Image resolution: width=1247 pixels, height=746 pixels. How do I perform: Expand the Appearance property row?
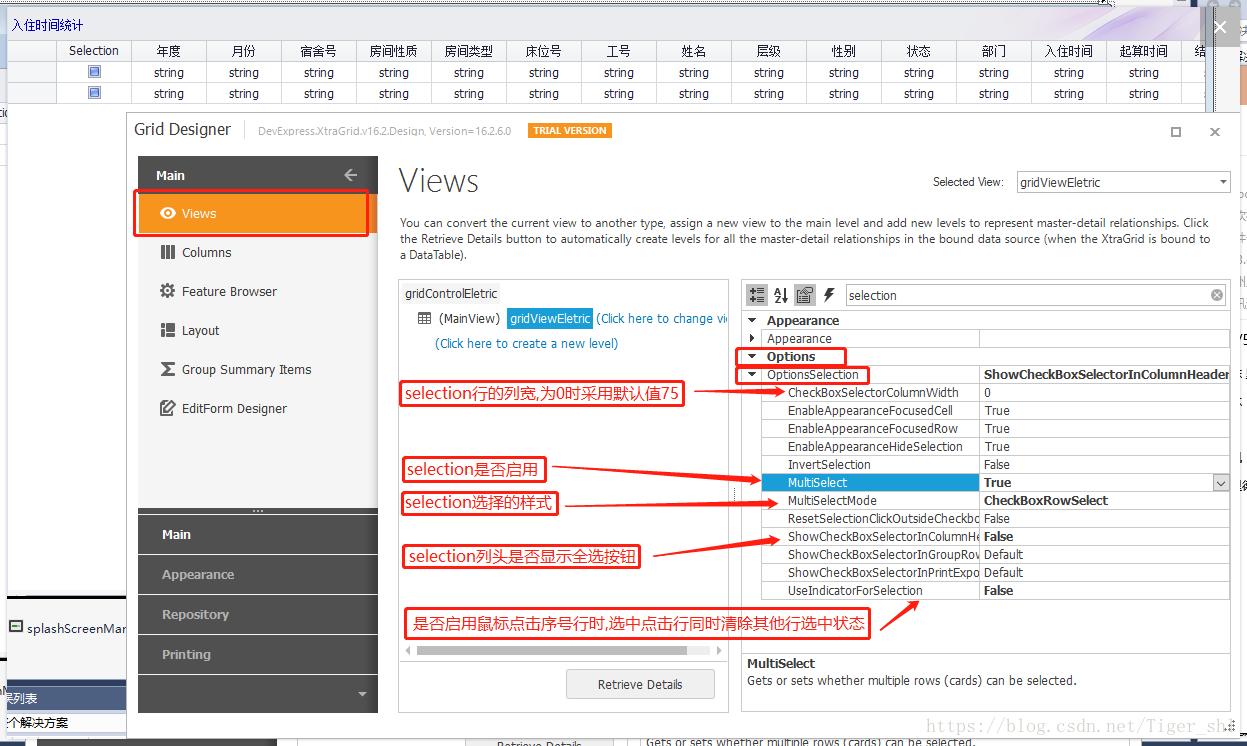coord(753,339)
